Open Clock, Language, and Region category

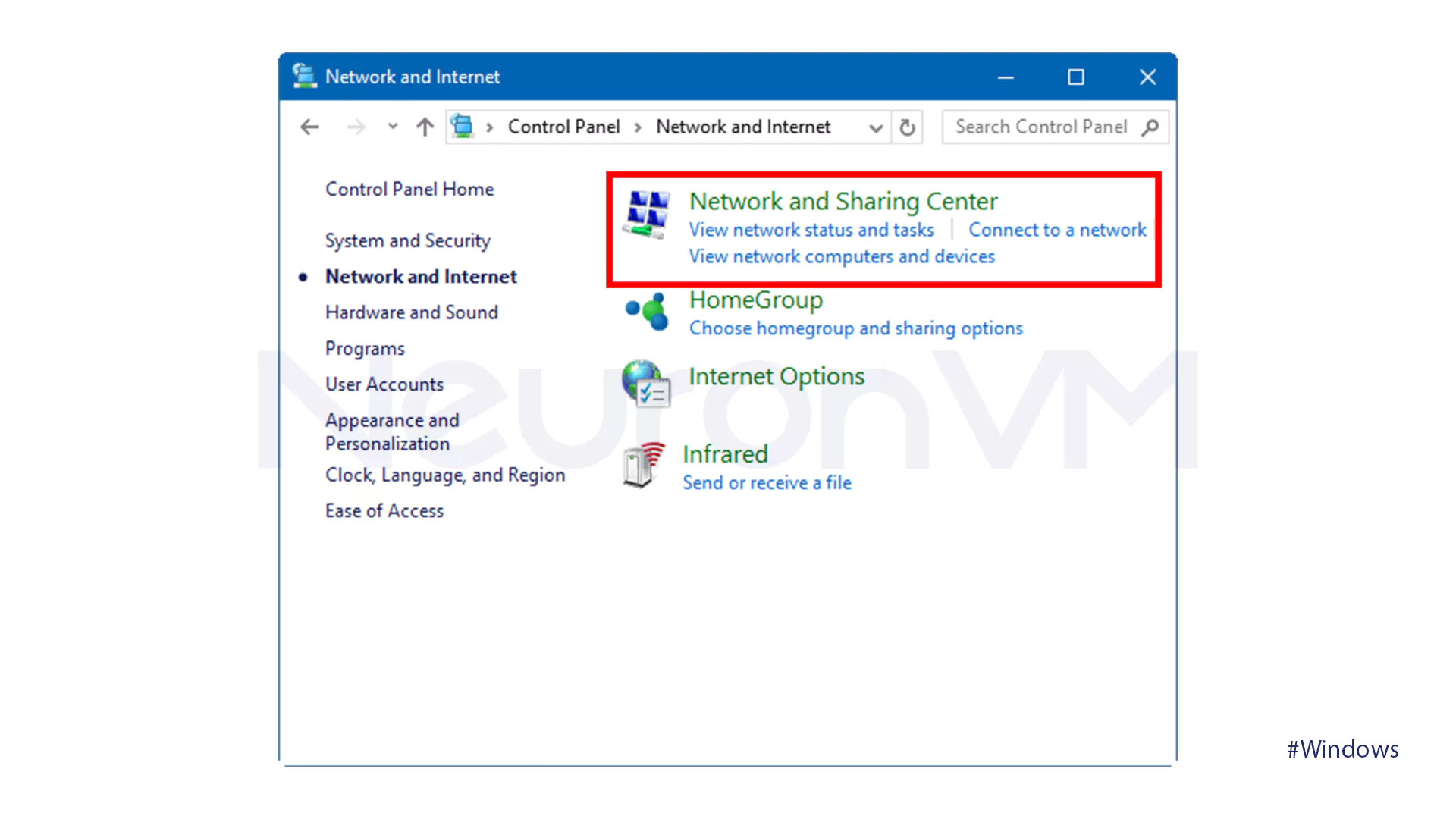pos(445,475)
